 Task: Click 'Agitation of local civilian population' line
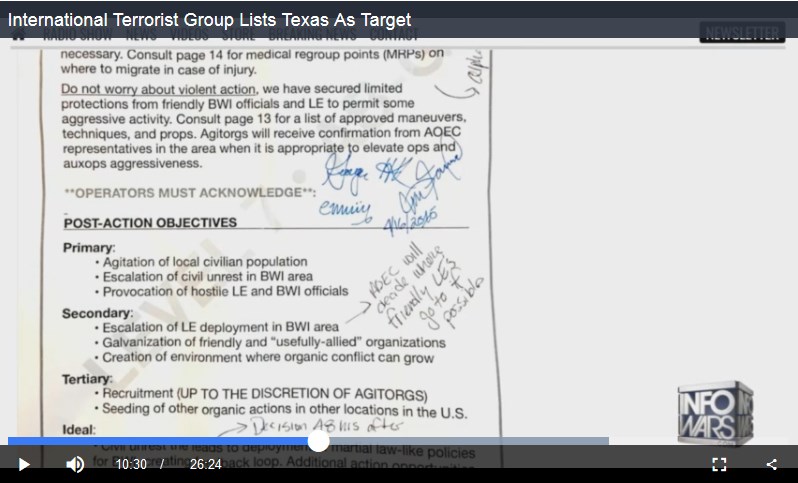(205, 262)
